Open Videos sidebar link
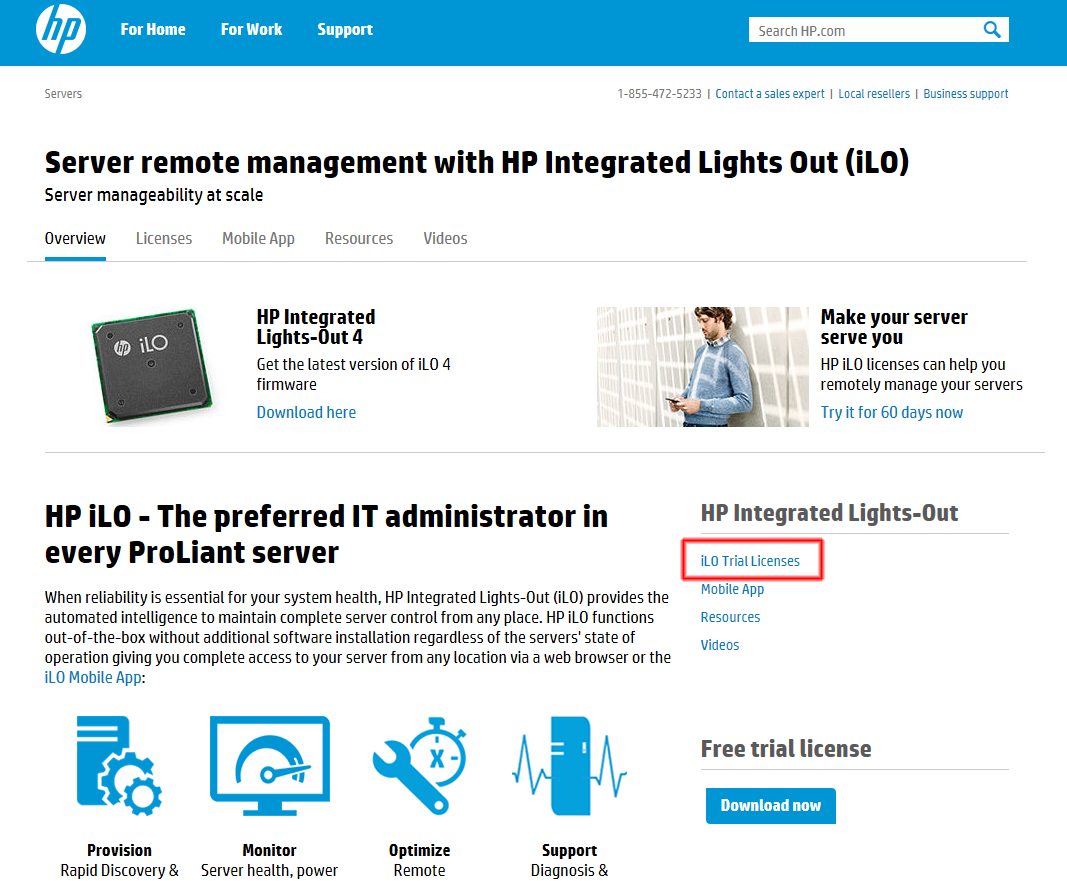The height and width of the screenshot is (881, 1067). (x=720, y=645)
